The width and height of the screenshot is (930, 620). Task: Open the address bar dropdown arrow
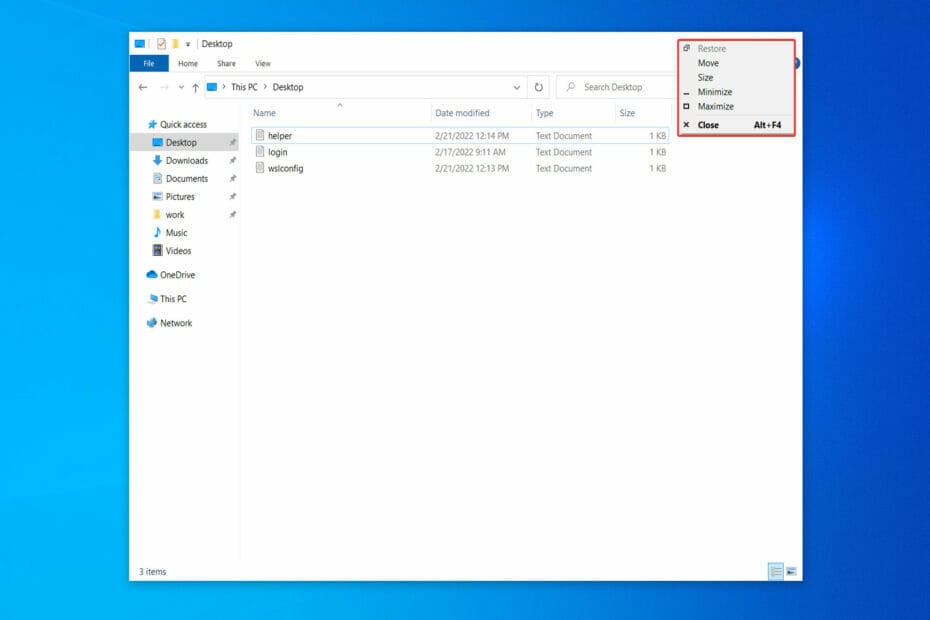[517, 87]
